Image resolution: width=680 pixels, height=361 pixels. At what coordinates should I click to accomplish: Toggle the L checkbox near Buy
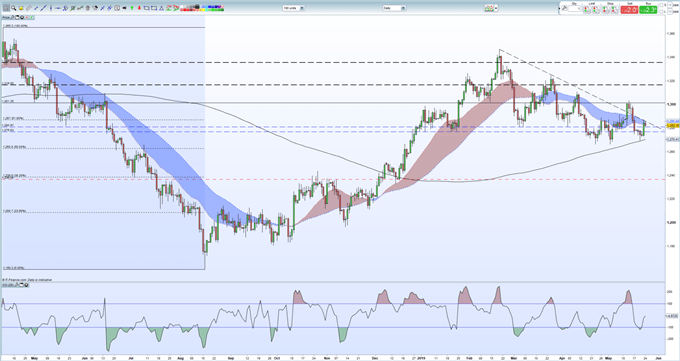pyautogui.click(x=661, y=12)
